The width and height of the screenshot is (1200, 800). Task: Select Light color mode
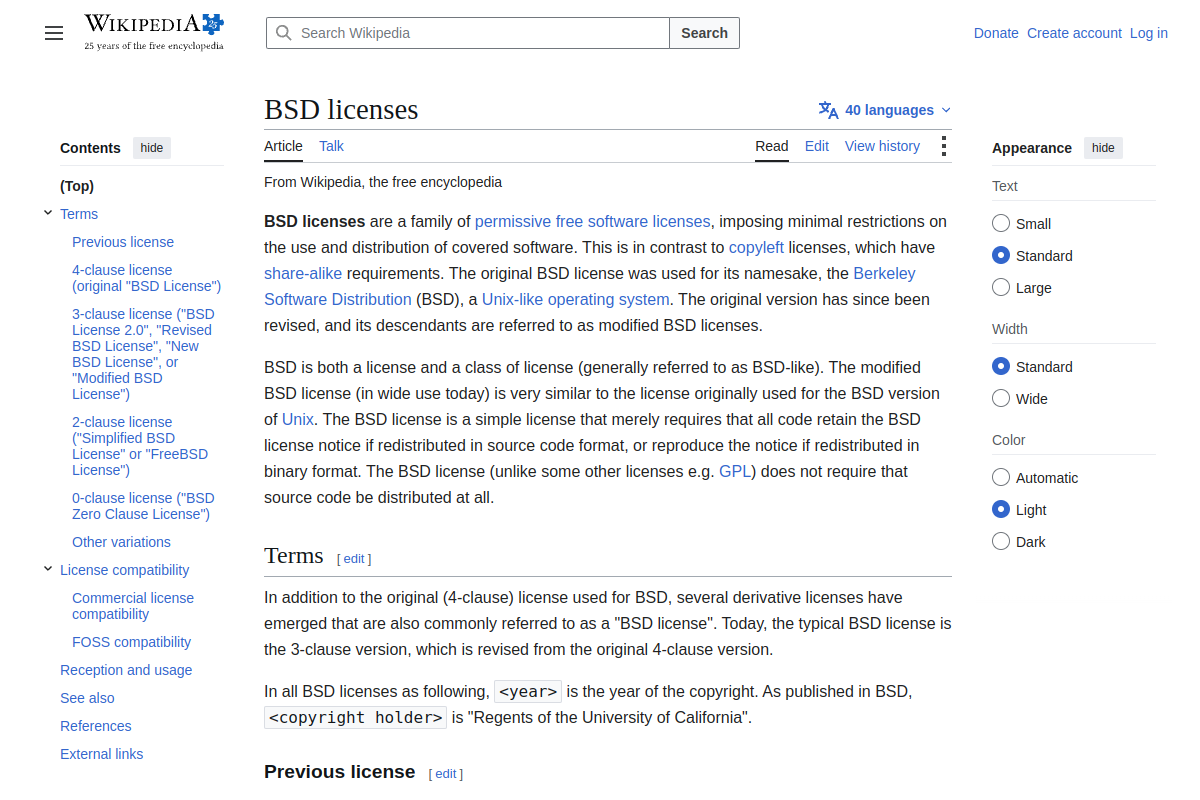pyautogui.click(x=1001, y=510)
